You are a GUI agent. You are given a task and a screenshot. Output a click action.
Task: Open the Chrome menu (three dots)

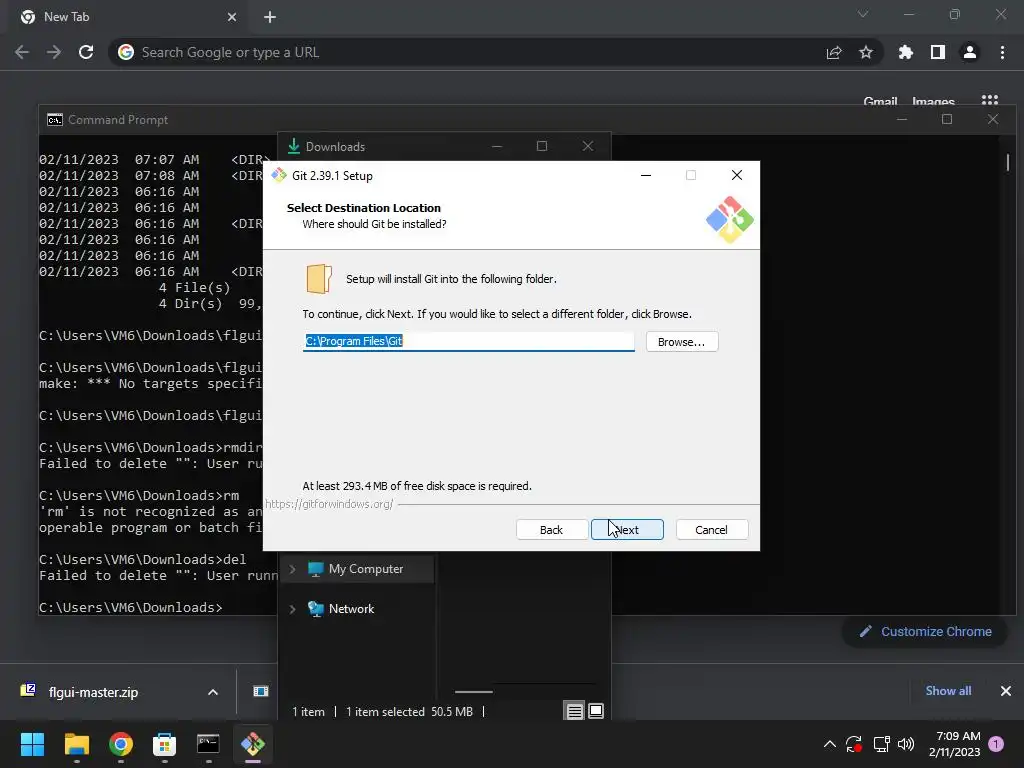(x=1002, y=52)
